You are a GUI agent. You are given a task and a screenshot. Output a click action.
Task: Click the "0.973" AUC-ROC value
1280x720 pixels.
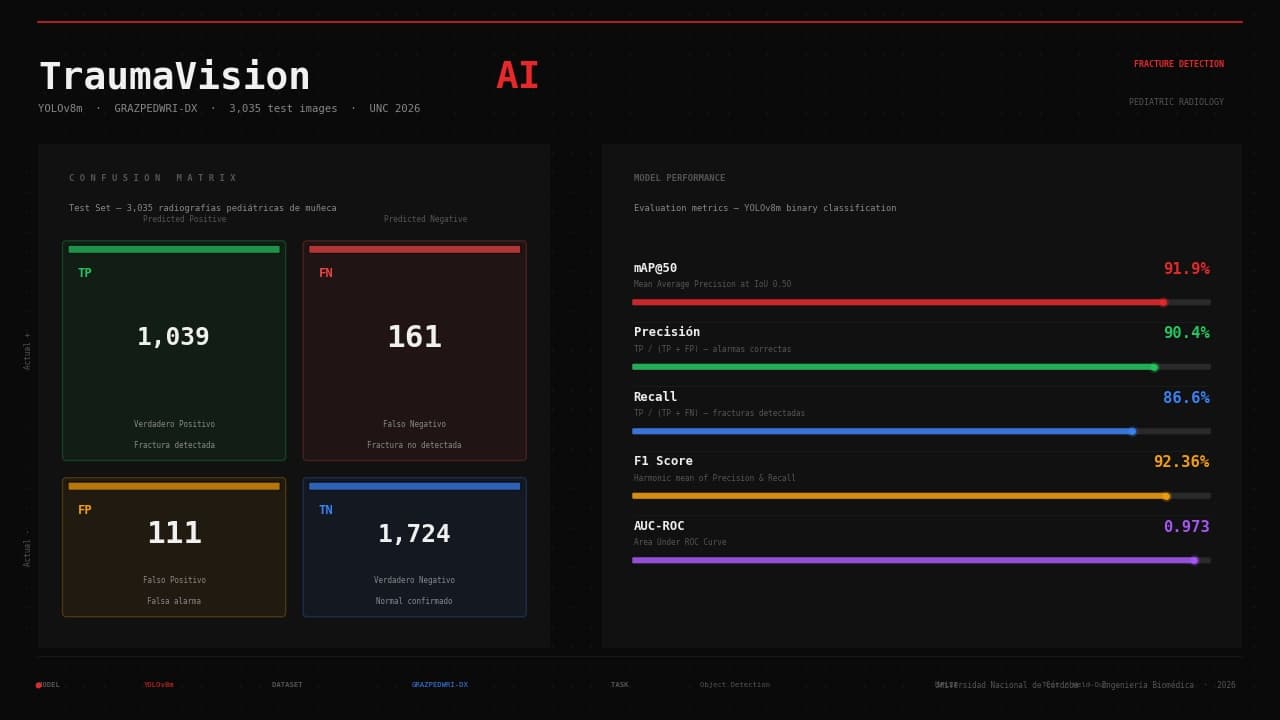click(x=1186, y=527)
